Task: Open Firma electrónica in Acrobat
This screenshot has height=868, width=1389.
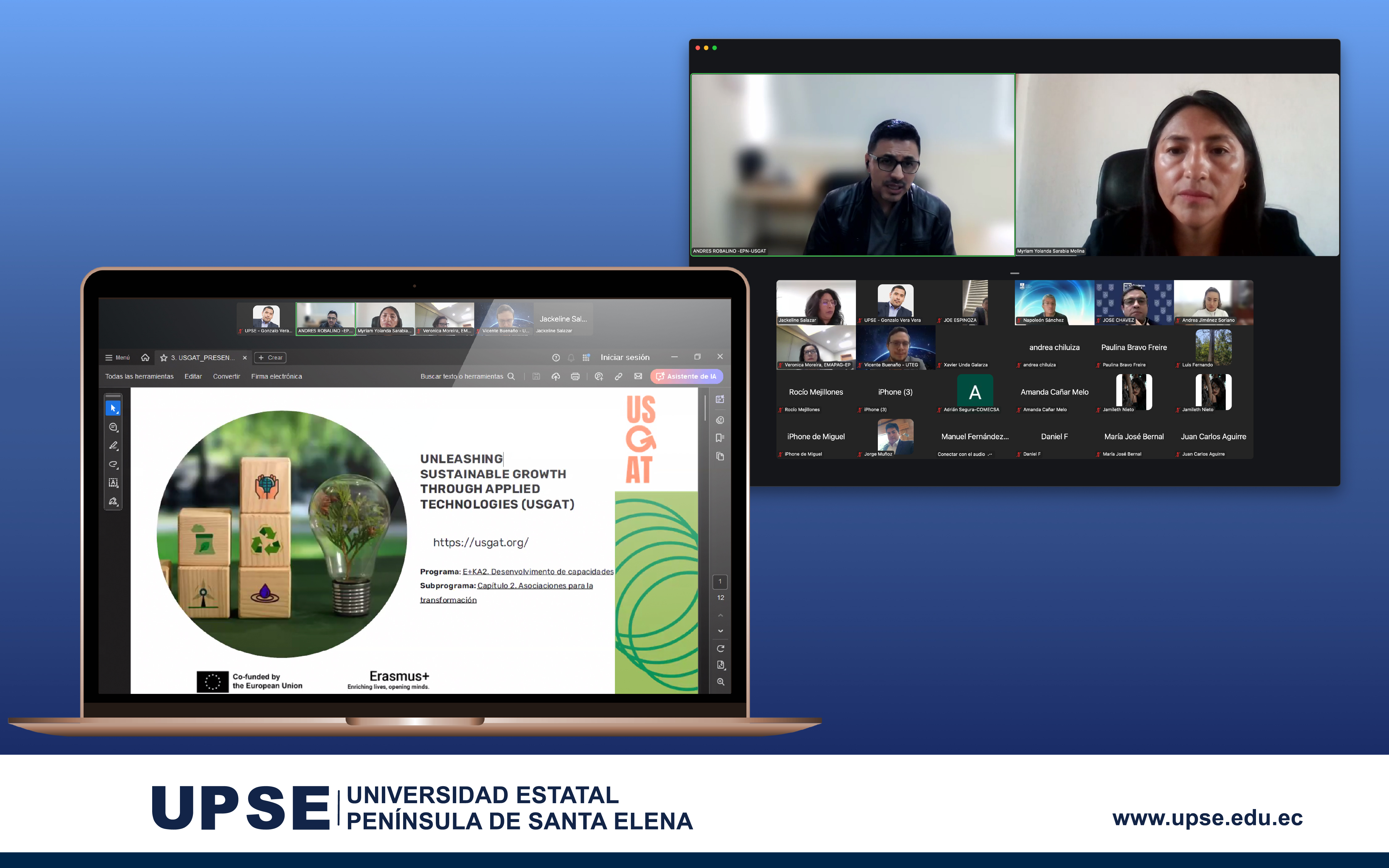Action: click(276, 377)
